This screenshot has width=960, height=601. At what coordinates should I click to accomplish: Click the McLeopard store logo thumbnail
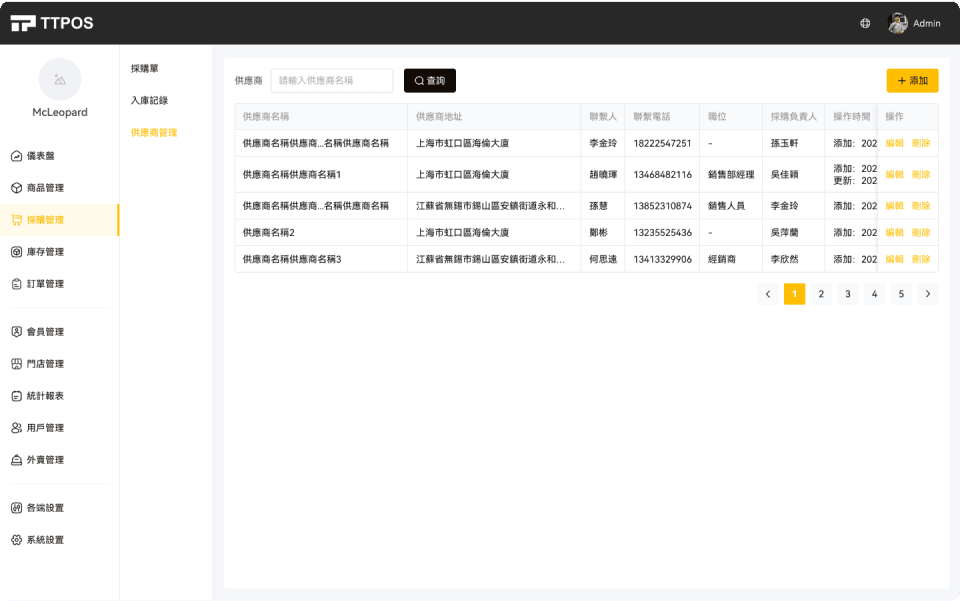pyautogui.click(x=59, y=79)
